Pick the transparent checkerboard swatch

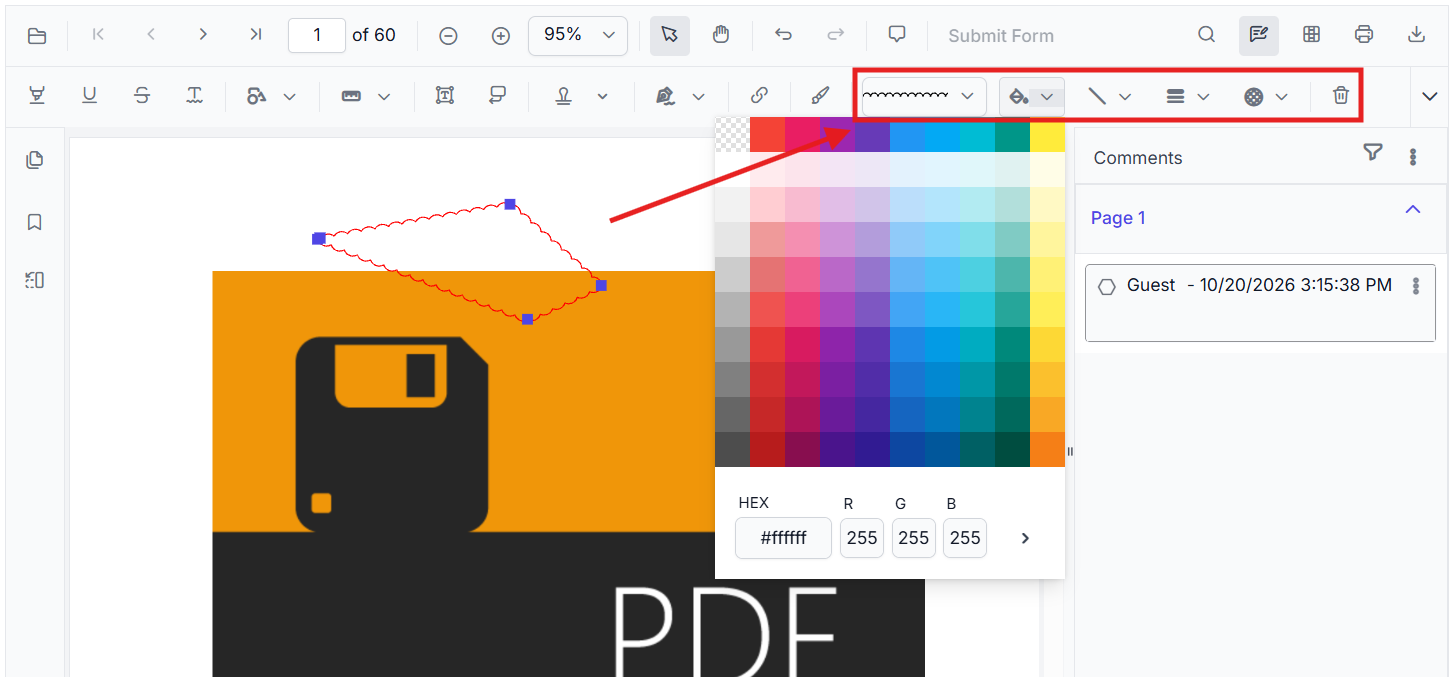pos(732,135)
